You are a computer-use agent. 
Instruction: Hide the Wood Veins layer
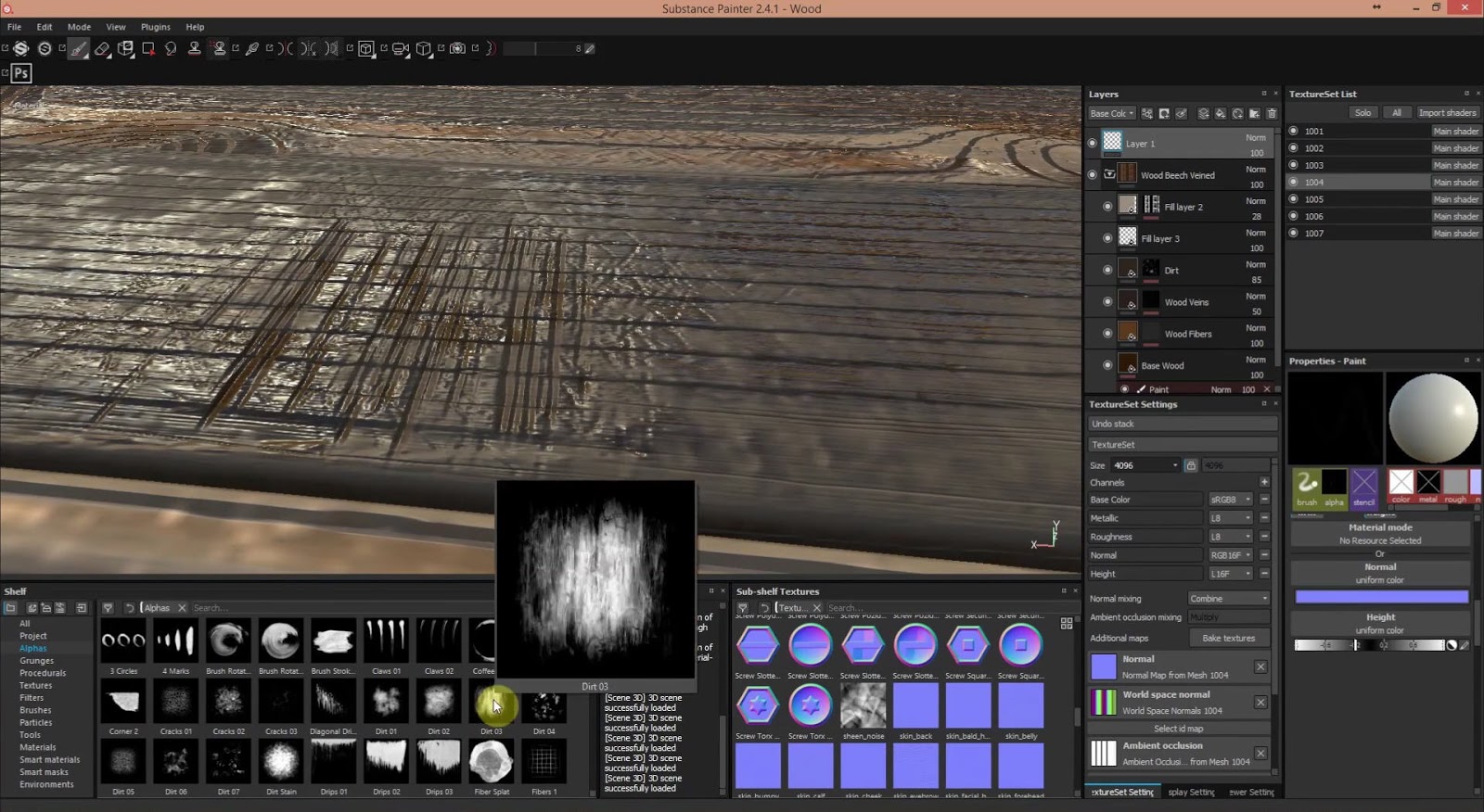[x=1107, y=301]
